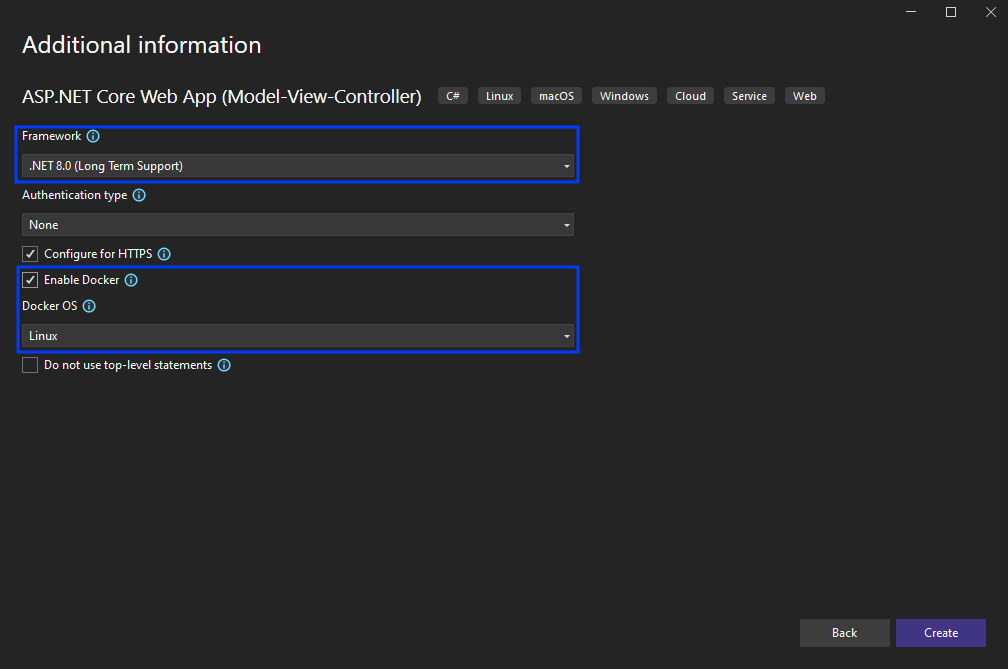The image size is (1008, 669).
Task: Click the Cloud tag
Action: pos(690,96)
